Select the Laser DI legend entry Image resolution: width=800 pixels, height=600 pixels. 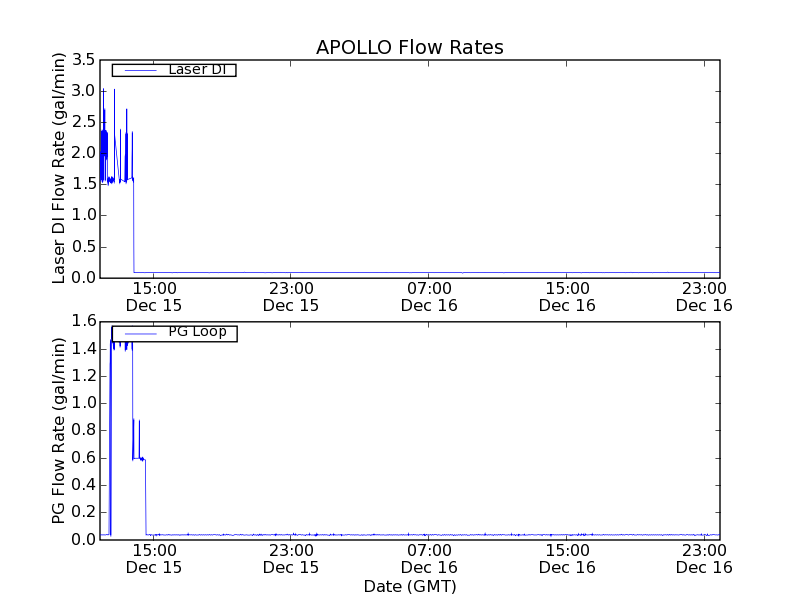195,70
